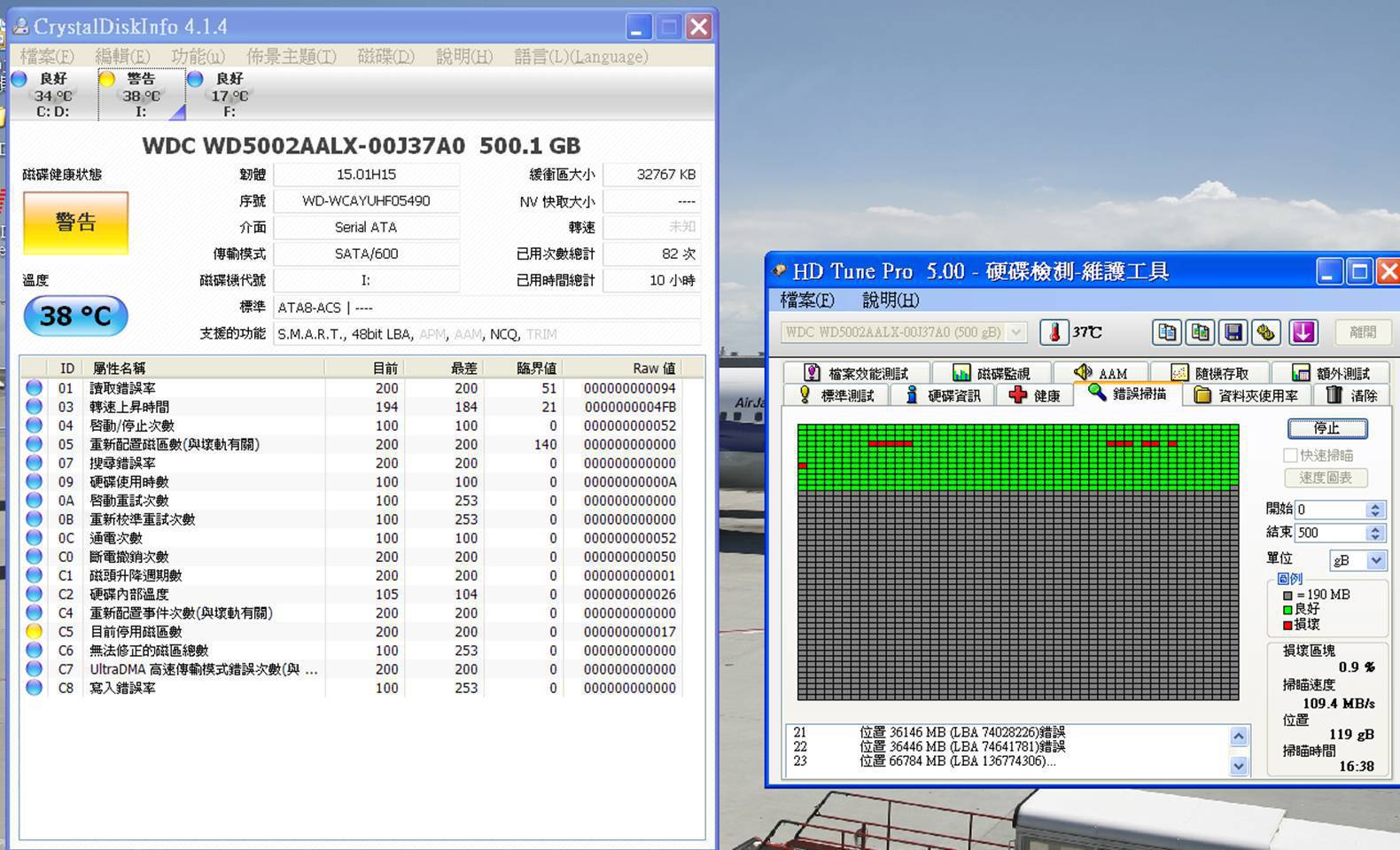Click the 結束 end value field

click(1330, 533)
